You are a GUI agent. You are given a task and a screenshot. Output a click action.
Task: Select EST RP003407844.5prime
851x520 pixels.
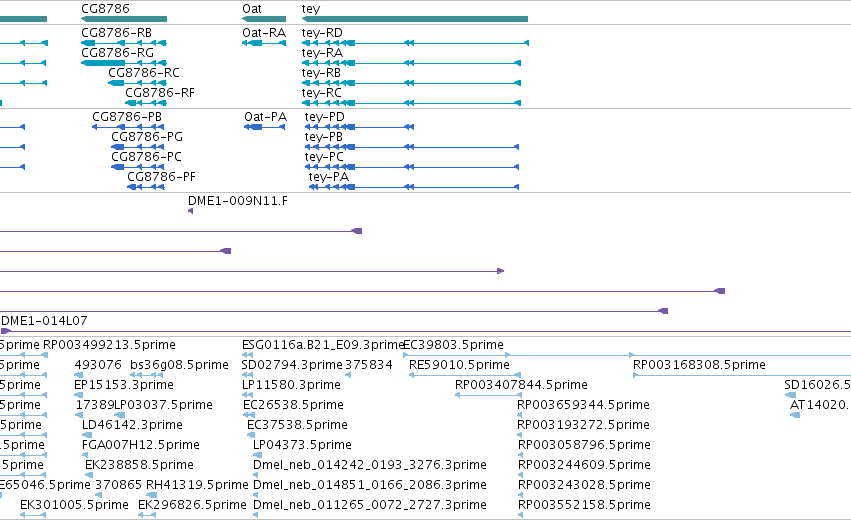(521, 385)
